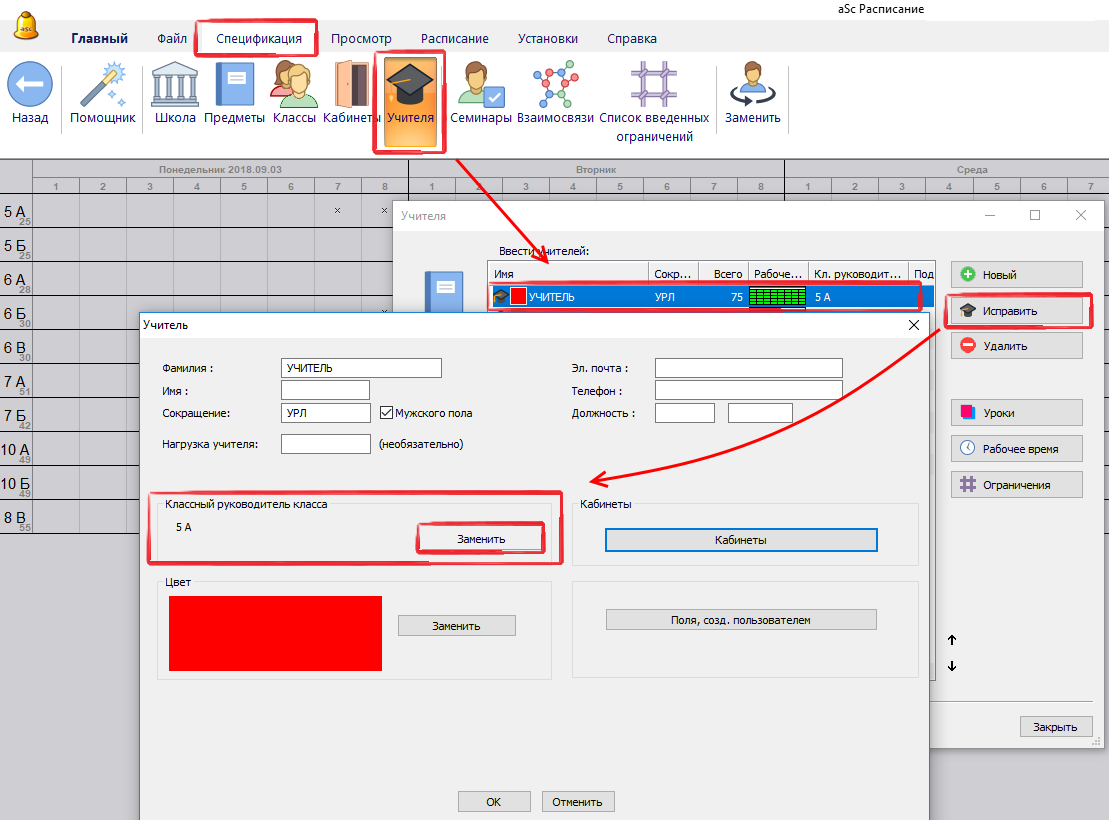Click the Фамилия input field
Viewport: 1109px width, 821px height.
[361, 368]
